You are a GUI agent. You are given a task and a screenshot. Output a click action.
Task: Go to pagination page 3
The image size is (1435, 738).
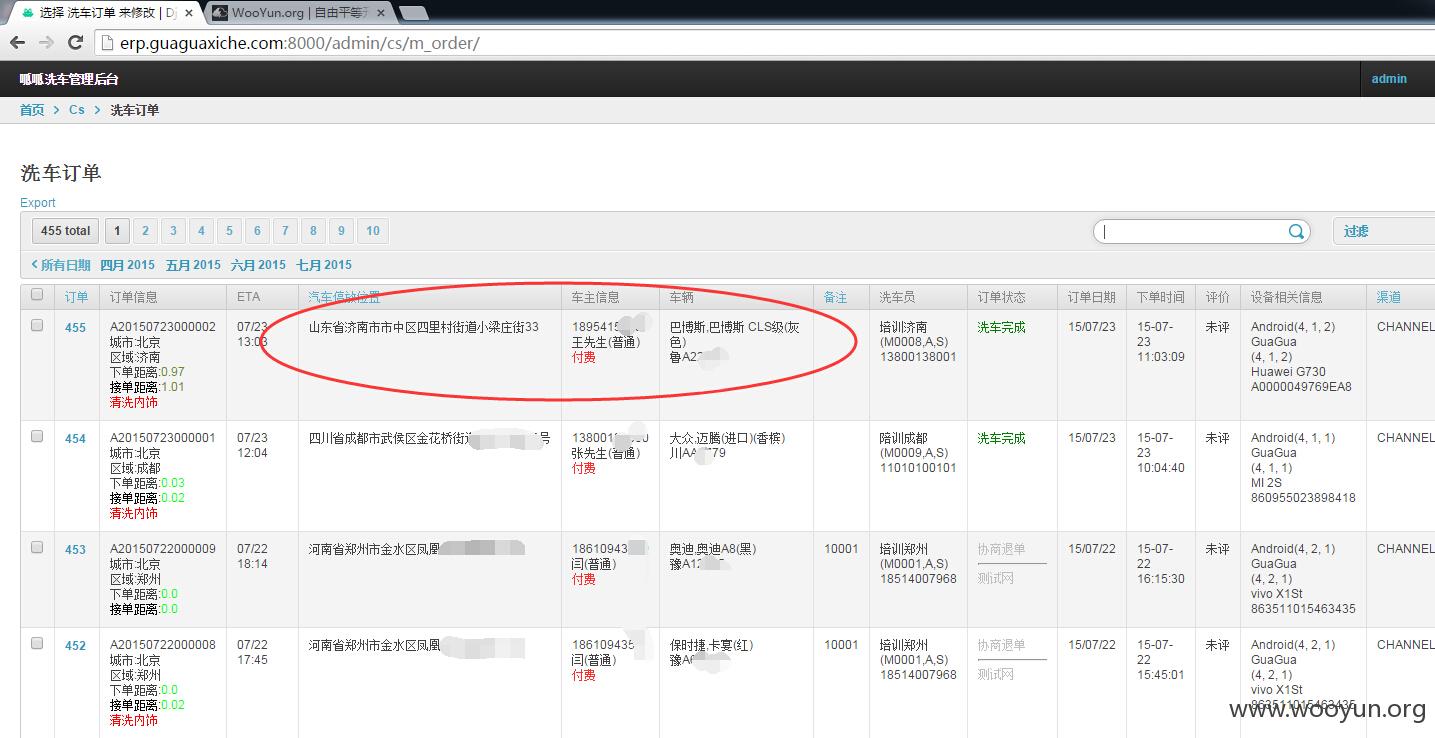click(173, 231)
